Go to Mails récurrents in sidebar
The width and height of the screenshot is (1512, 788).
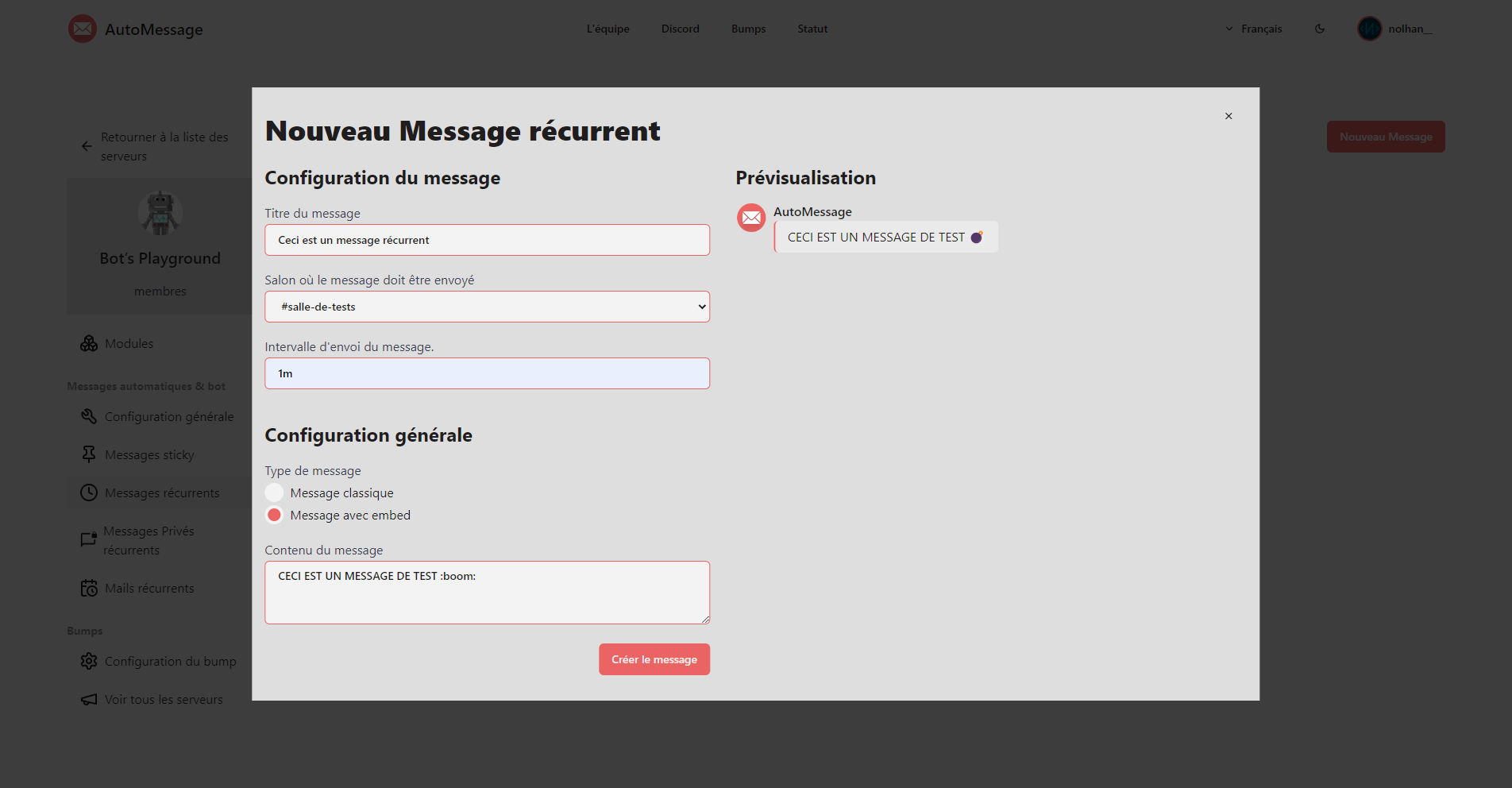tap(149, 588)
